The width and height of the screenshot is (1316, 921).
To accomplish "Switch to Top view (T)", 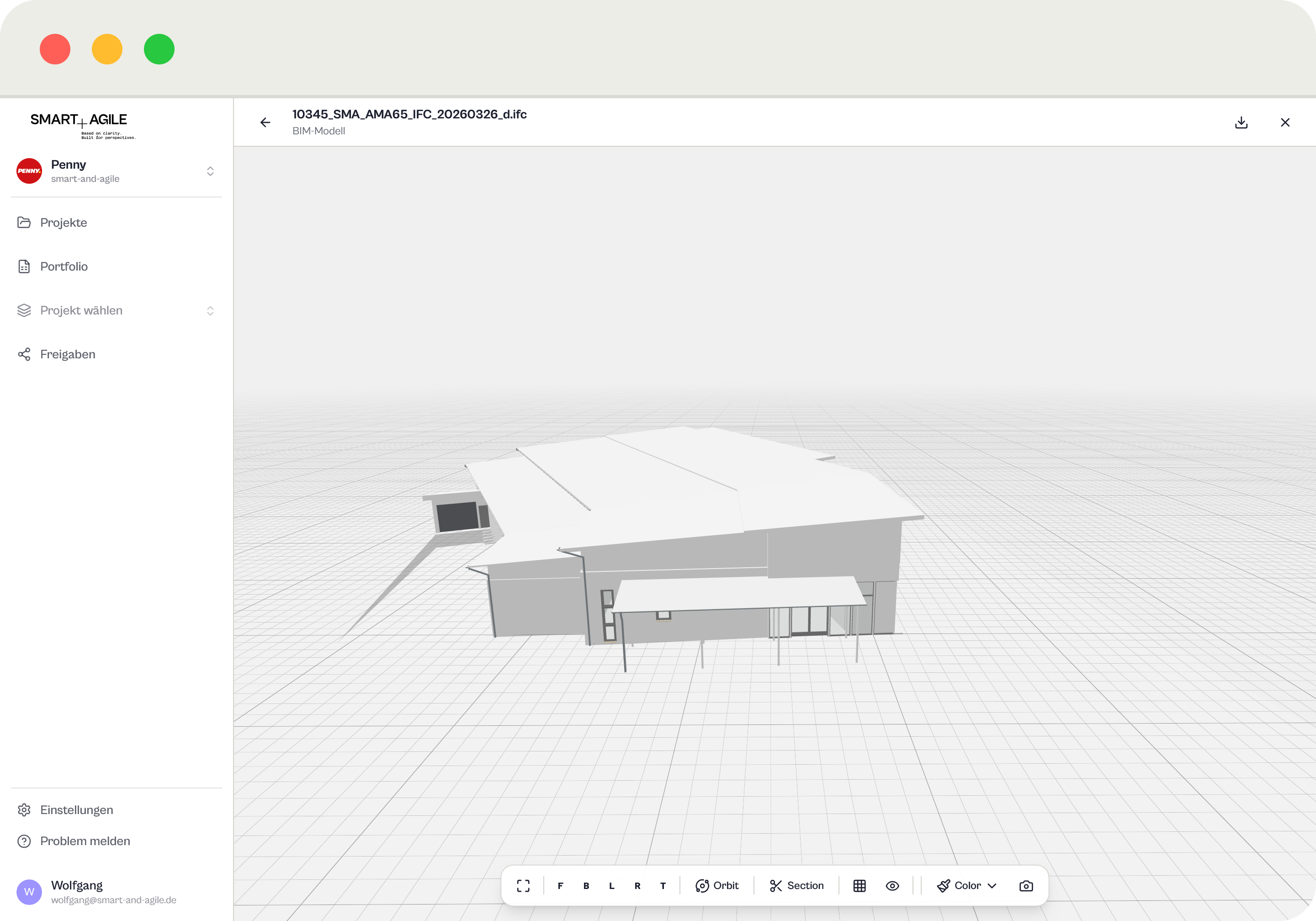I will click(x=663, y=886).
